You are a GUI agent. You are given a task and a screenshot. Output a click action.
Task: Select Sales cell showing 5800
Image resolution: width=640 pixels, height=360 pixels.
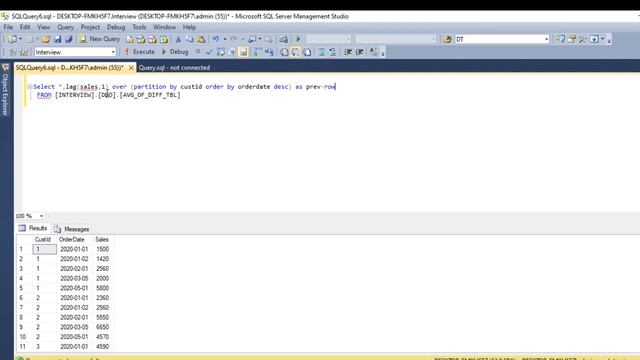point(102,288)
